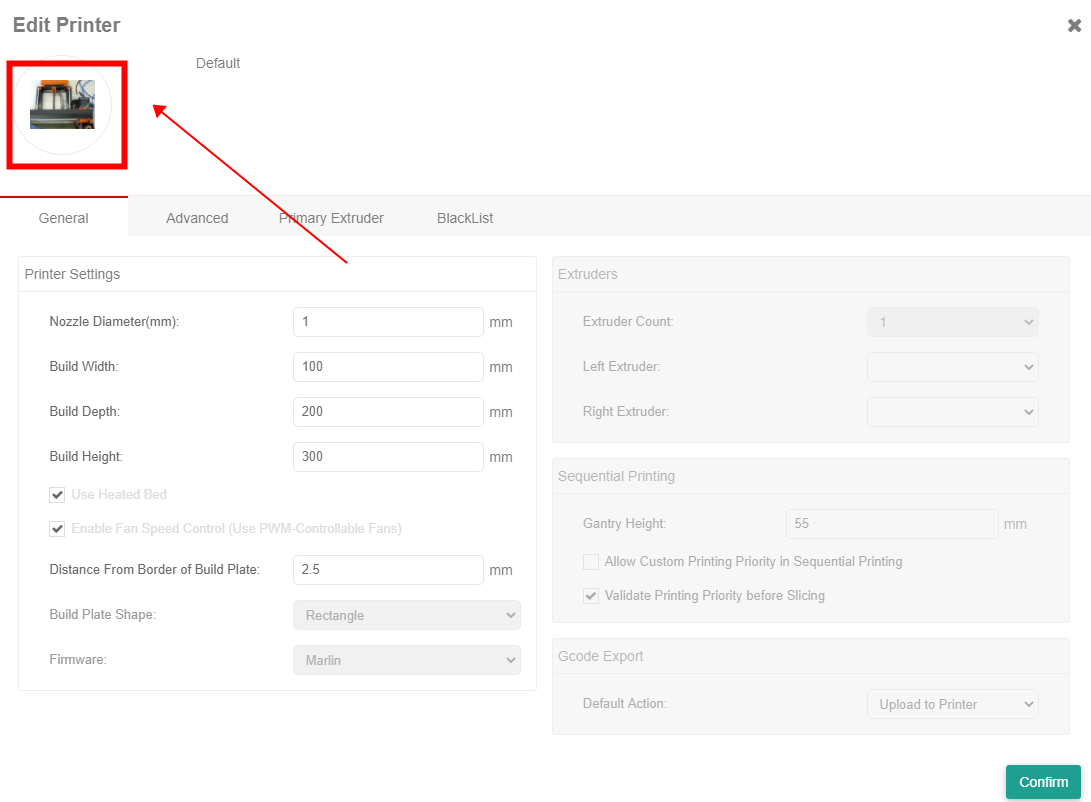This screenshot has width=1091, height=802.
Task: Expand the Extruder Count dropdown
Action: pyautogui.click(x=952, y=322)
